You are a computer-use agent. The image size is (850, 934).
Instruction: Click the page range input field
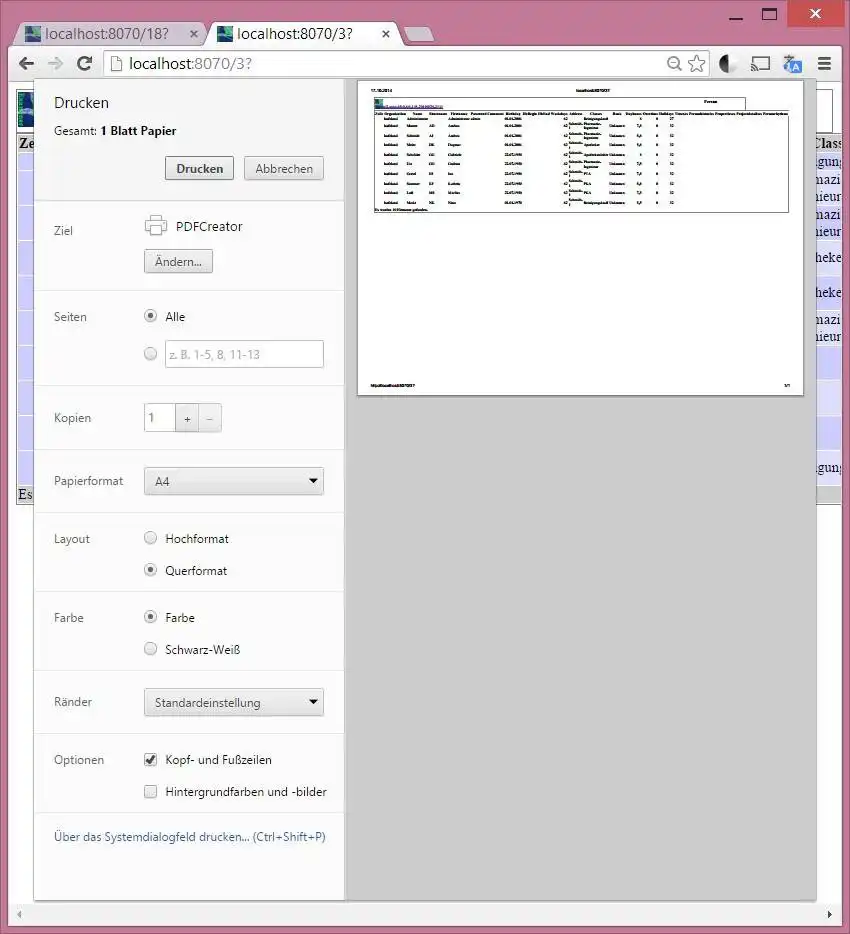pyautogui.click(x=244, y=354)
